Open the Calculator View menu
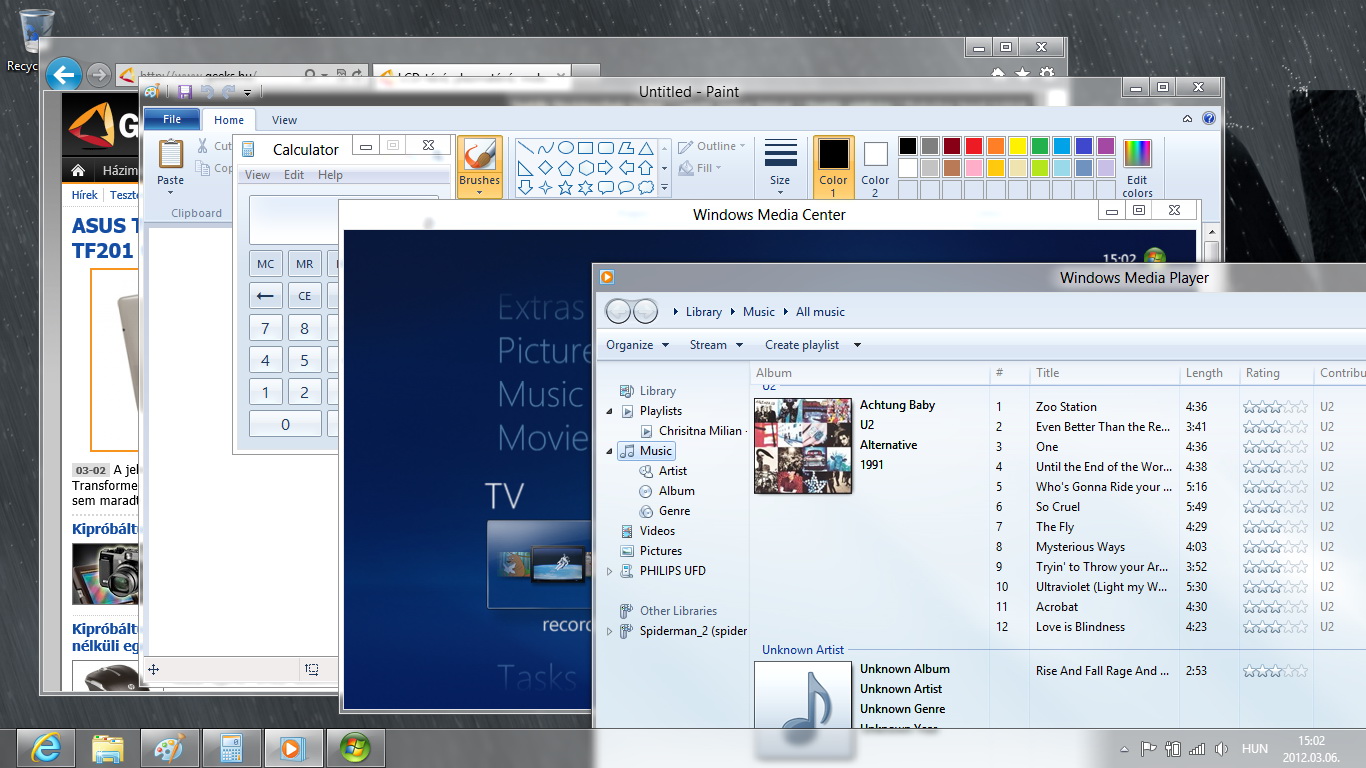This screenshot has height=768, width=1366. click(x=257, y=175)
